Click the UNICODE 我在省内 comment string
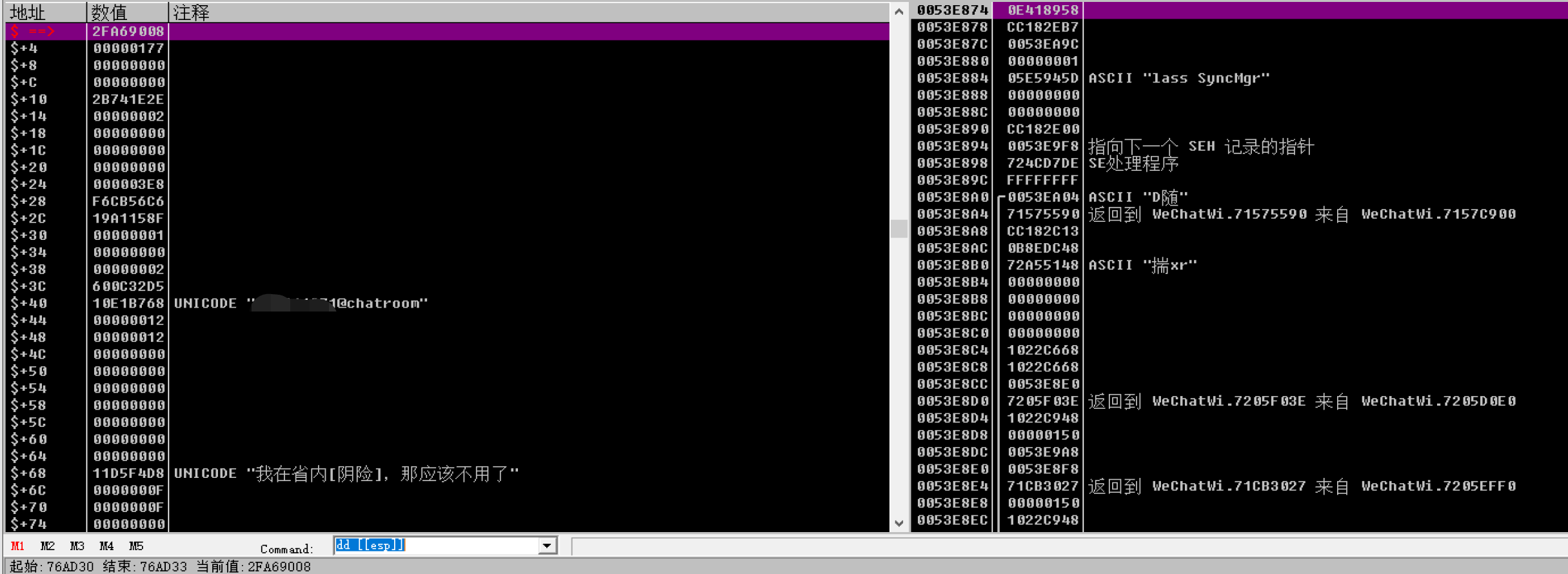Screen dimensions: 1568x574 coord(346,473)
